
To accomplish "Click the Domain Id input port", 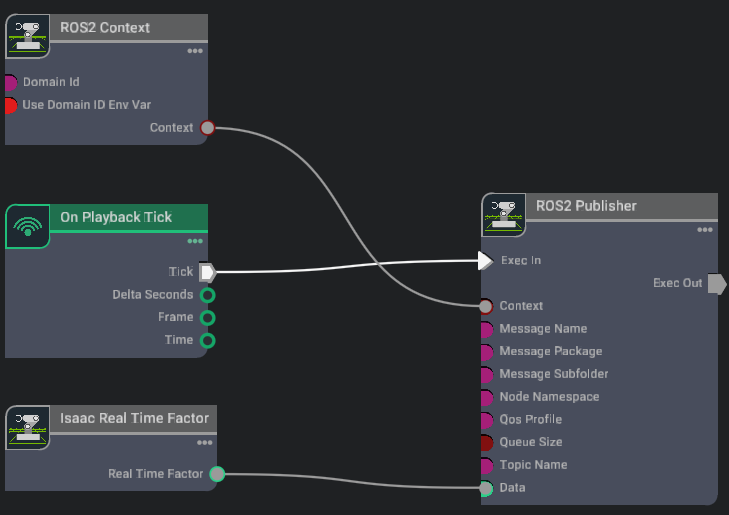I will pyautogui.click(x=10, y=82).
